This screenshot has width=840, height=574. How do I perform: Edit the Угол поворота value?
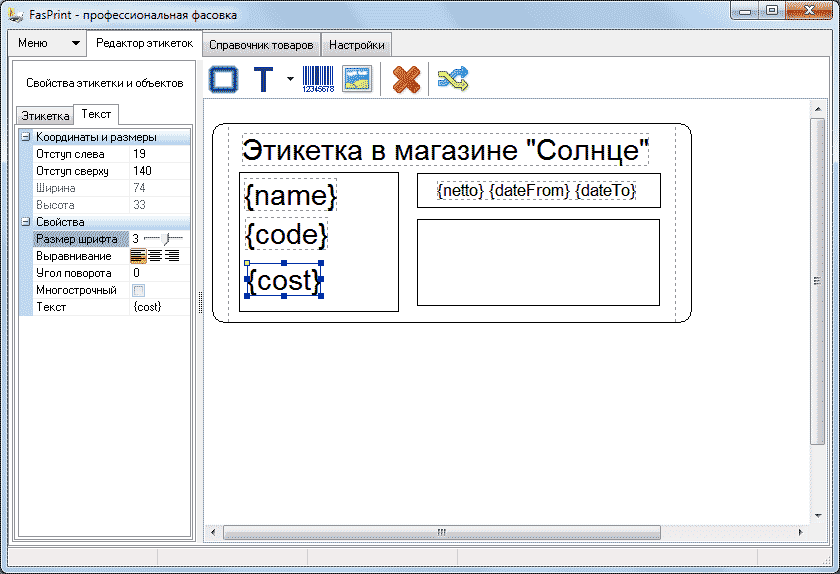[160, 273]
